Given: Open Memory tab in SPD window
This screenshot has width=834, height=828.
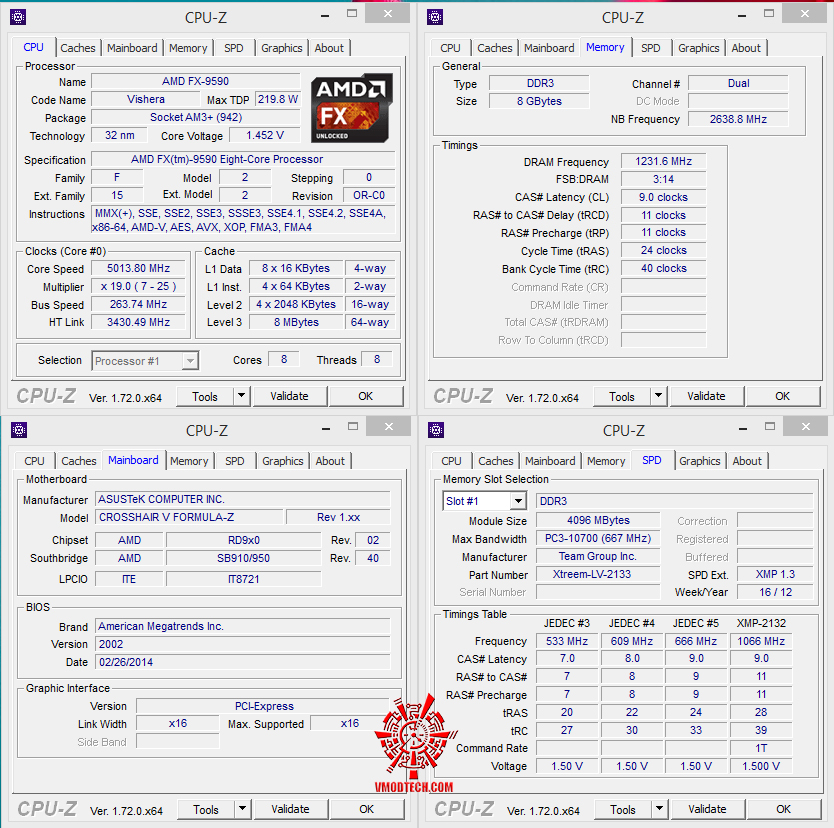Looking at the screenshot, I should (x=606, y=461).
